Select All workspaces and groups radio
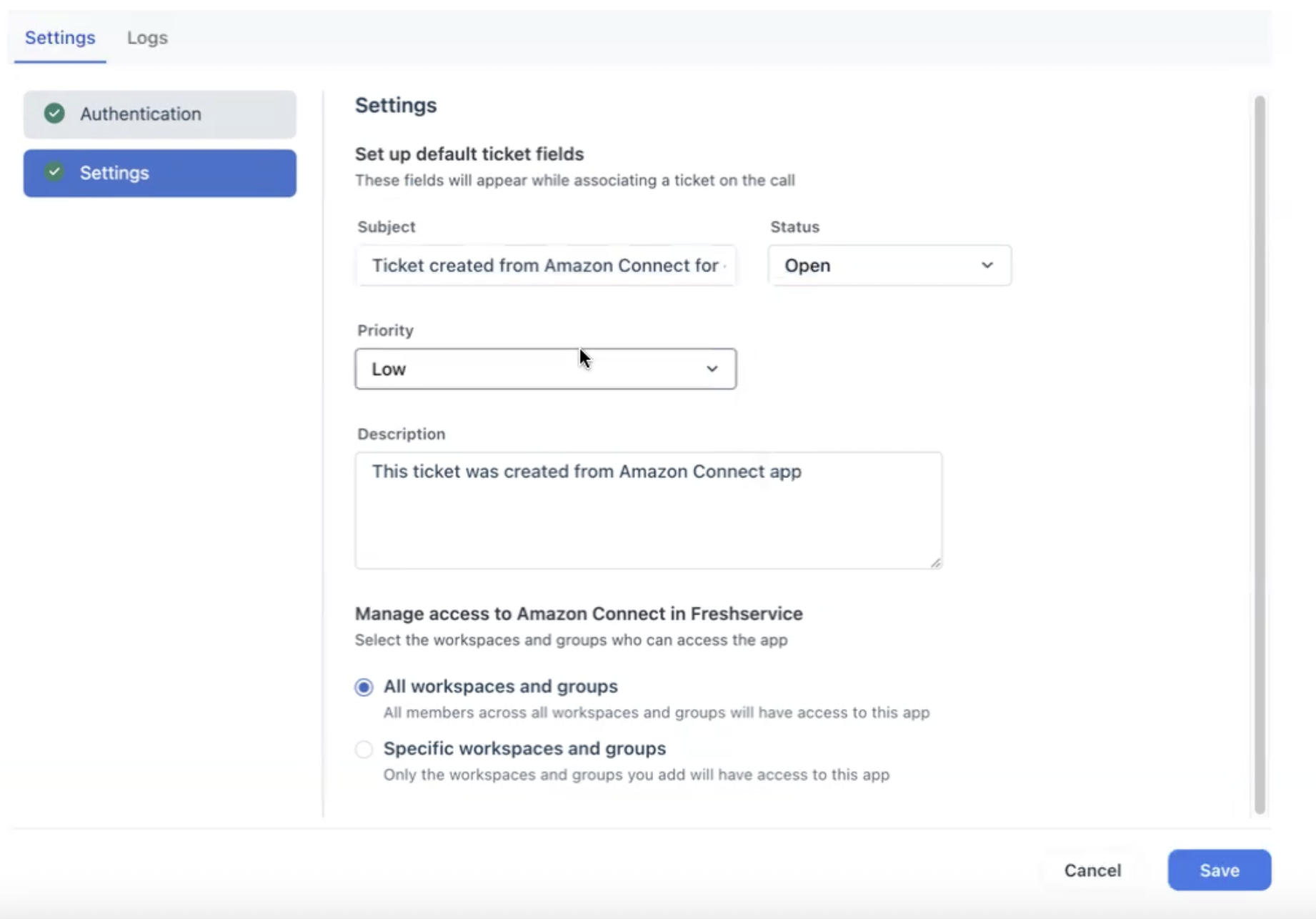This screenshot has height=919, width=1316. (x=364, y=687)
